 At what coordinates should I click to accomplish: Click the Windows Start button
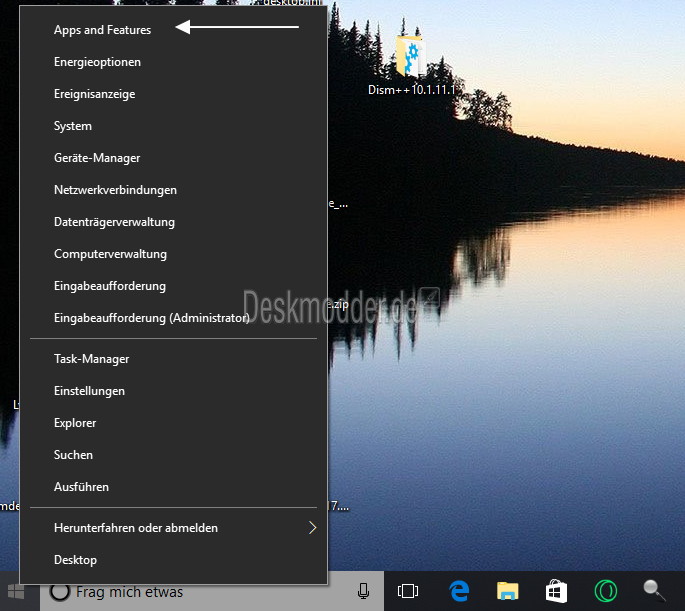pos(15,591)
